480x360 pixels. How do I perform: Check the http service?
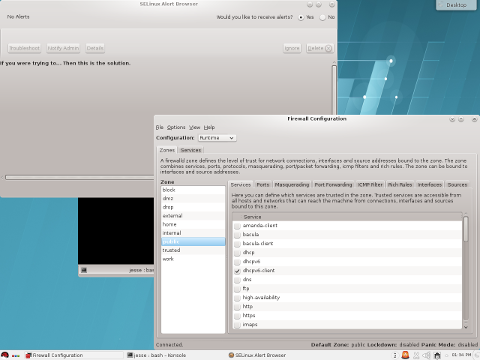237,307
